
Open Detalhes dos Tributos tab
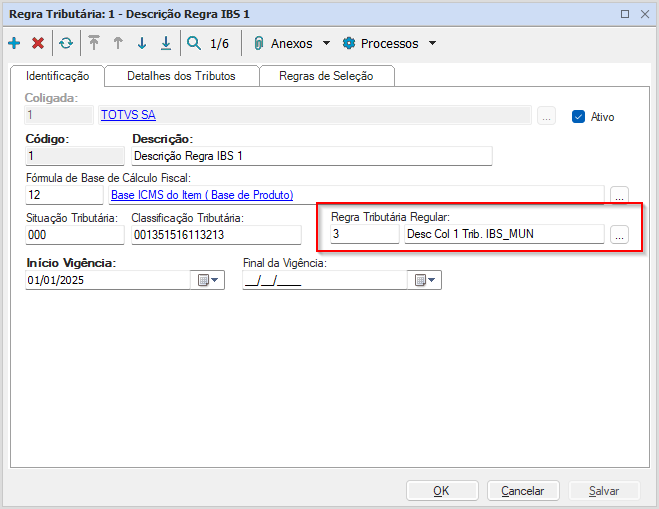[182, 76]
